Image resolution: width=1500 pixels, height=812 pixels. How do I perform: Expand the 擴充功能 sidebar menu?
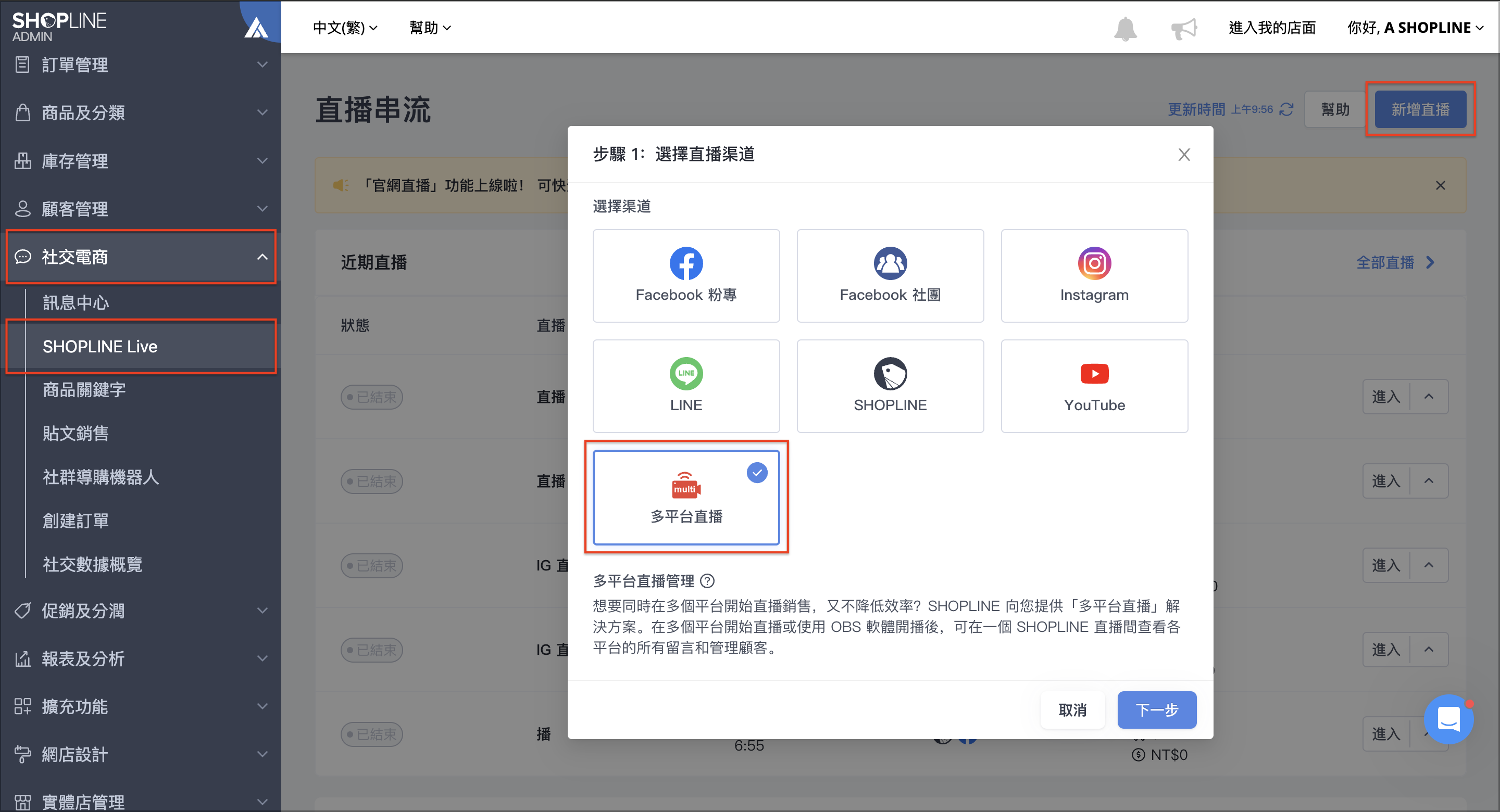tap(140, 706)
